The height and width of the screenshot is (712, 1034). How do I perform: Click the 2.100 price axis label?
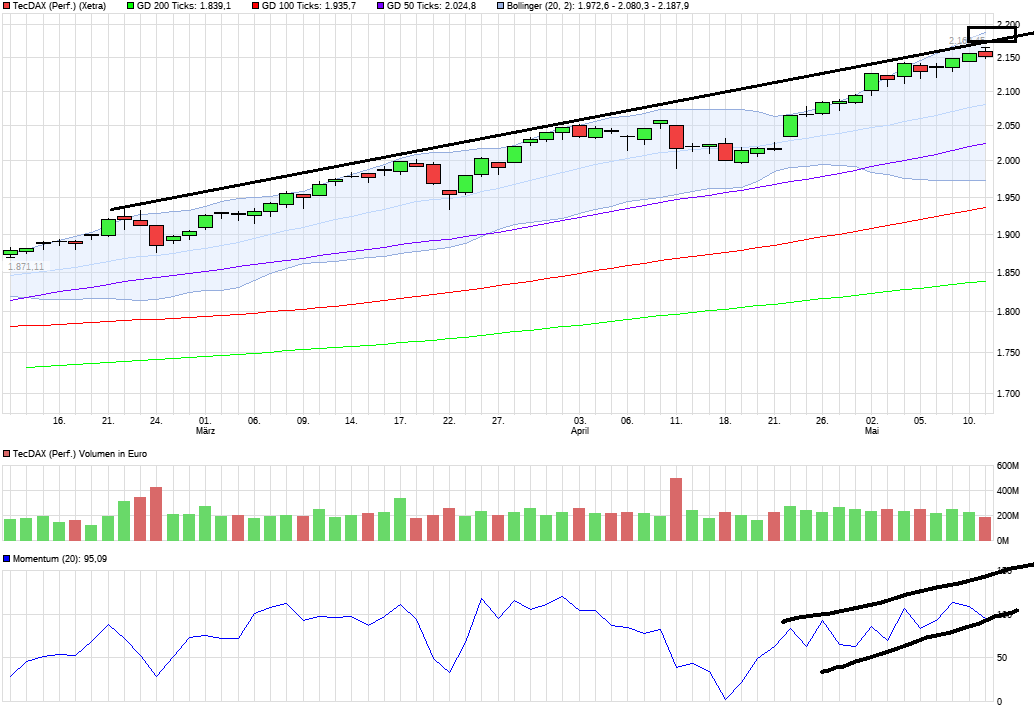click(1009, 92)
